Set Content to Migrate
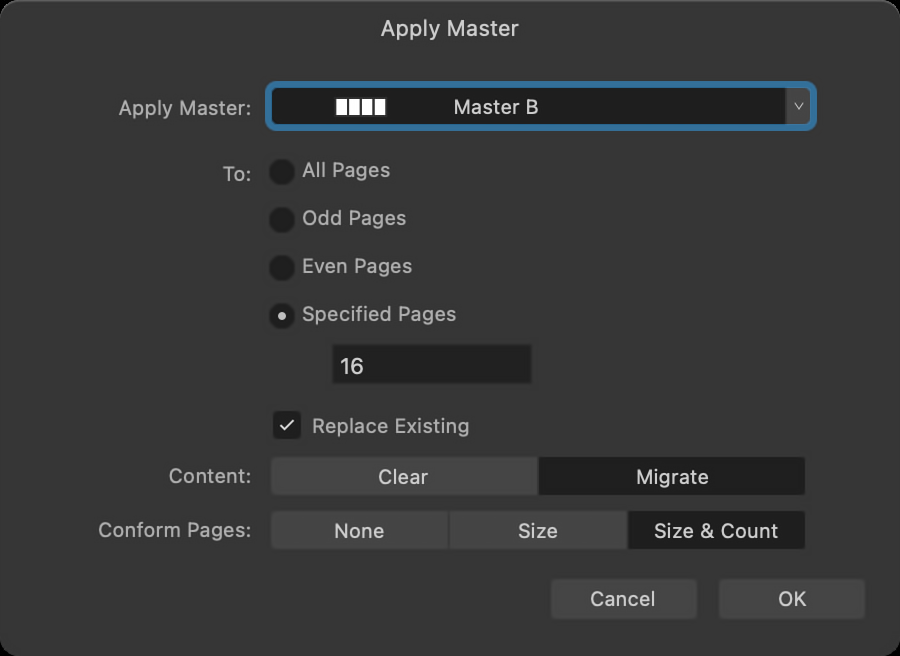The height and width of the screenshot is (656, 900). 671,477
